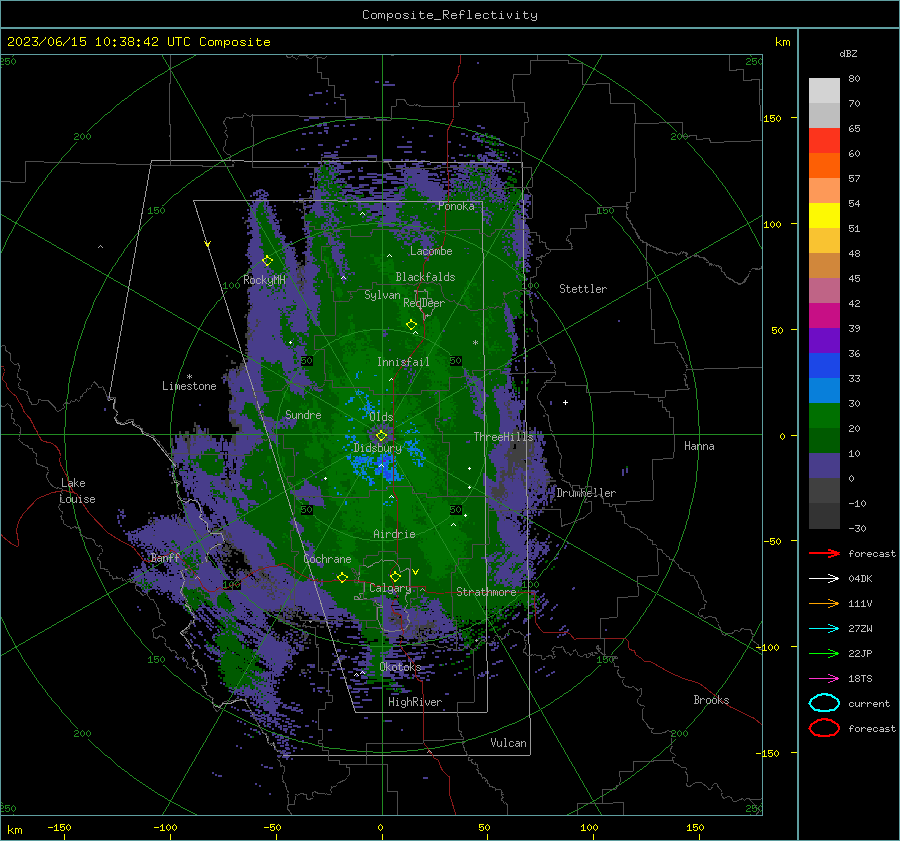
Task: Select the red 65 dBZ legend swatch
Action: 824,140
